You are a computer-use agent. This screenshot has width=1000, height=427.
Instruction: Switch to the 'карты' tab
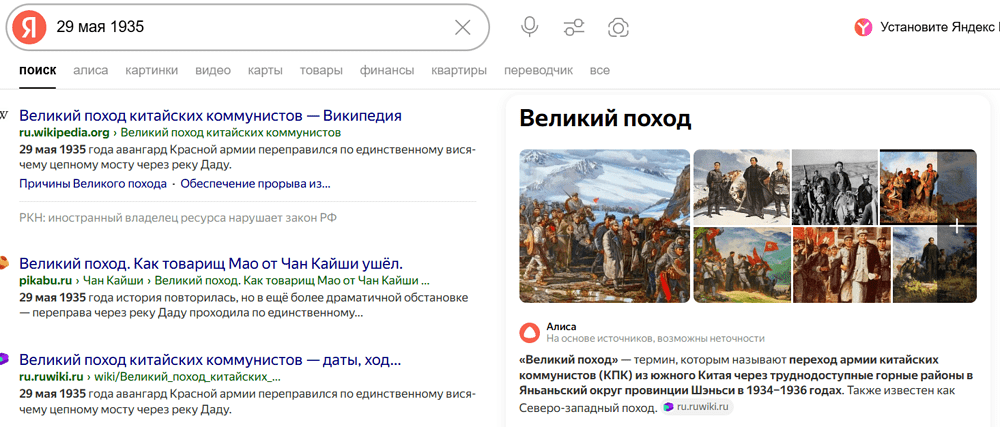265,70
